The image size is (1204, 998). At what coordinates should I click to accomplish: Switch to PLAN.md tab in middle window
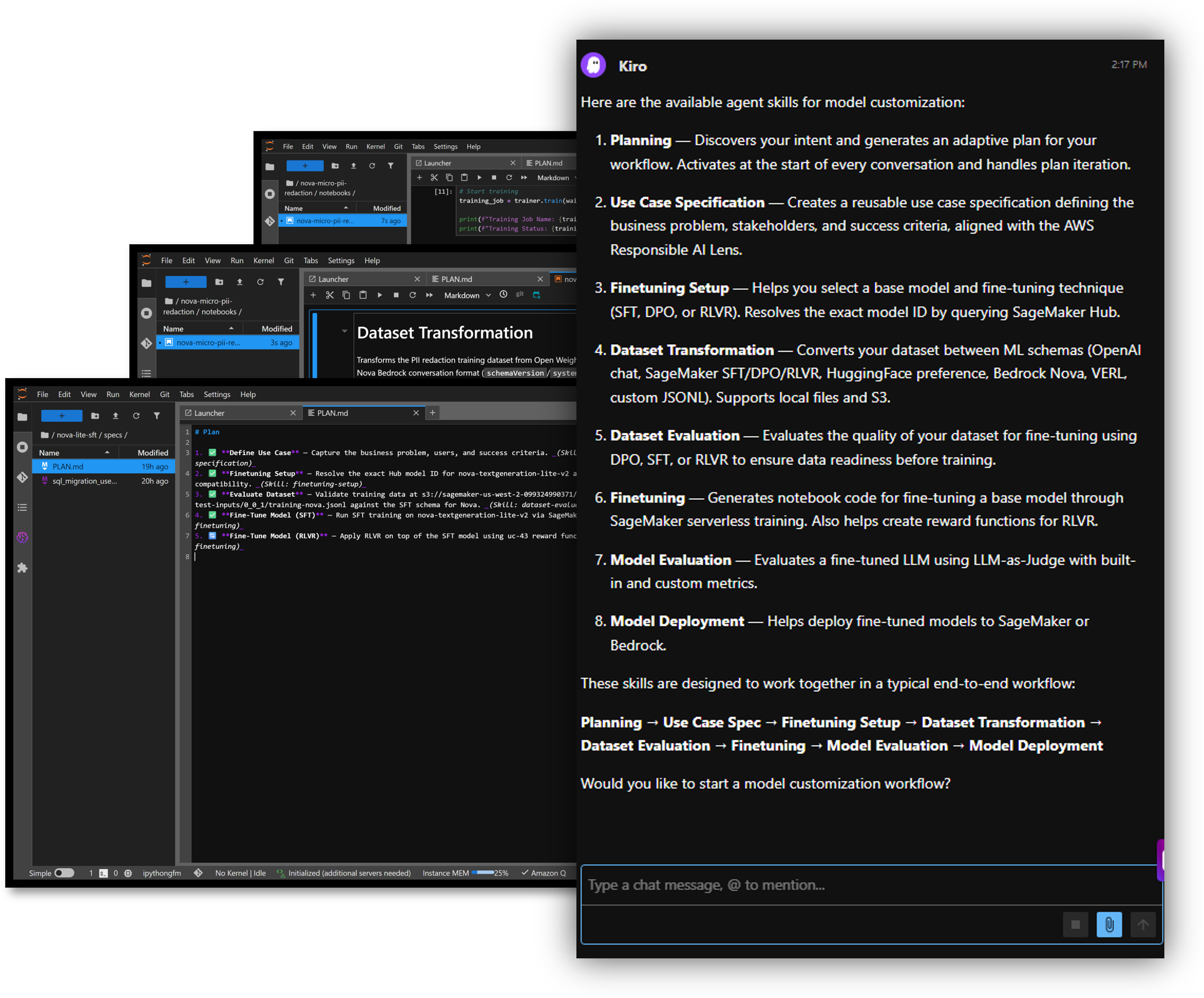(x=486, y=279)
